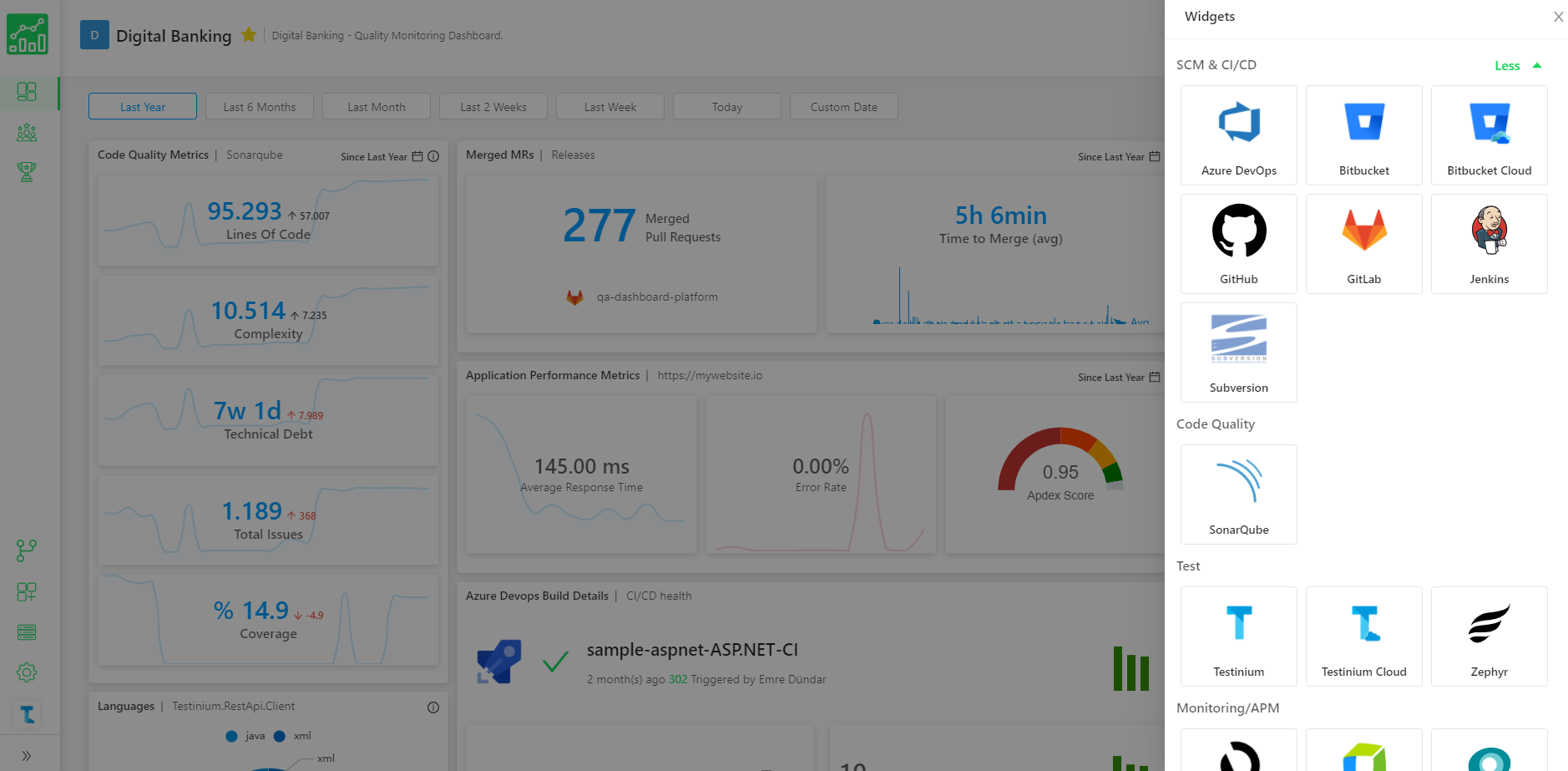Viewport: 1568px width, 771px height.
Task: Open the settings gear in the sidebar
Action: tap(27, 672)
